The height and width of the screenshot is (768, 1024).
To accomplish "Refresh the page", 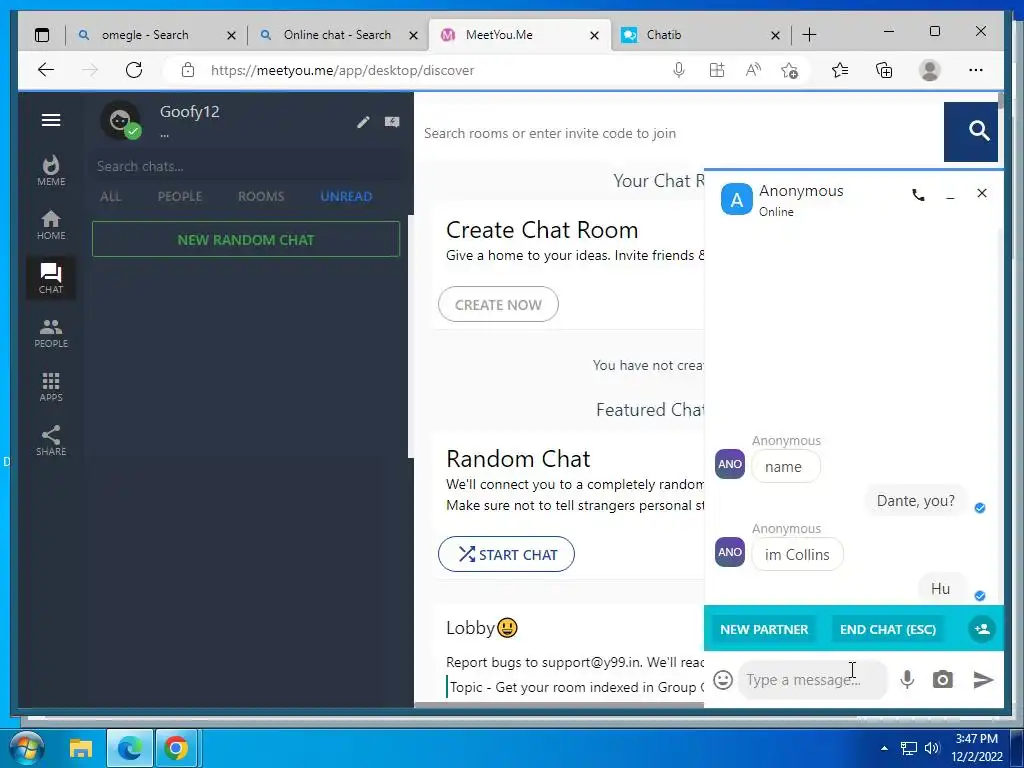I will point(134,70).
